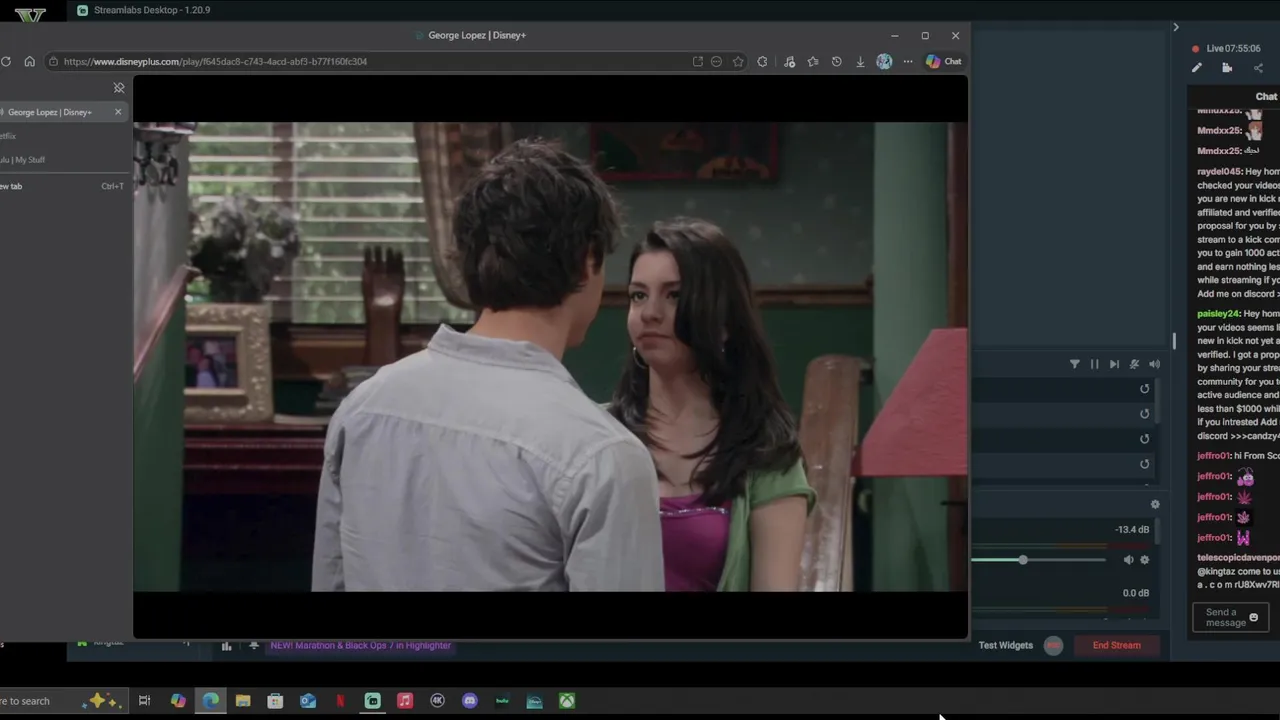Open a new tab in vertical tabs

[x=63, y=186]
